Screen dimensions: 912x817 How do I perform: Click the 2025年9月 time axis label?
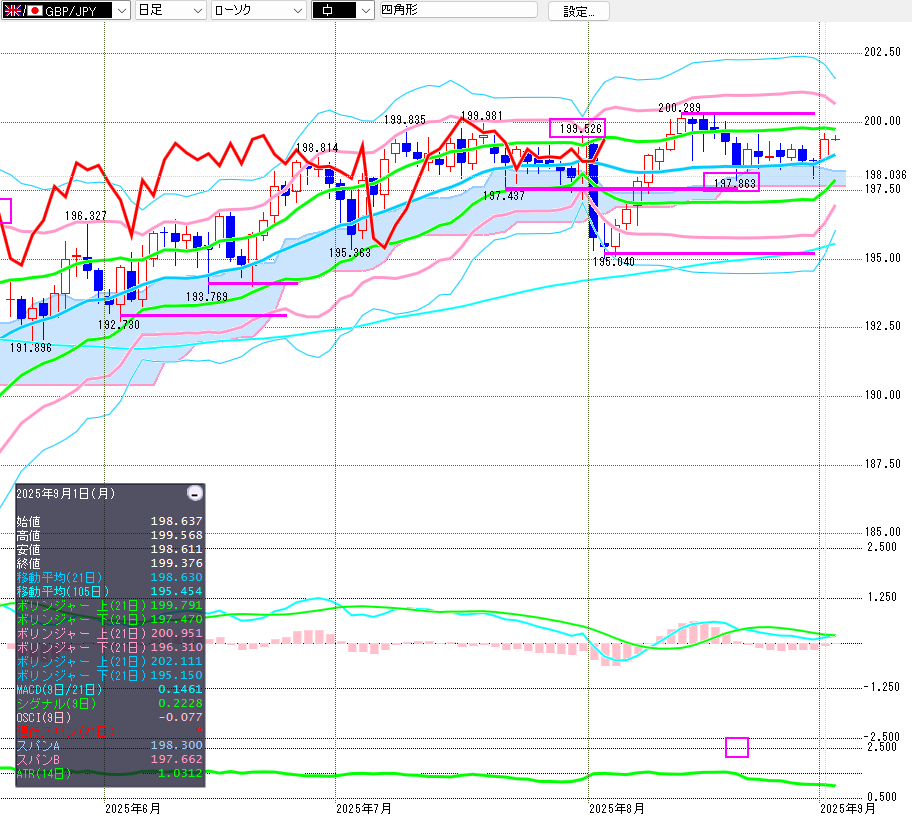pos(847,809)
